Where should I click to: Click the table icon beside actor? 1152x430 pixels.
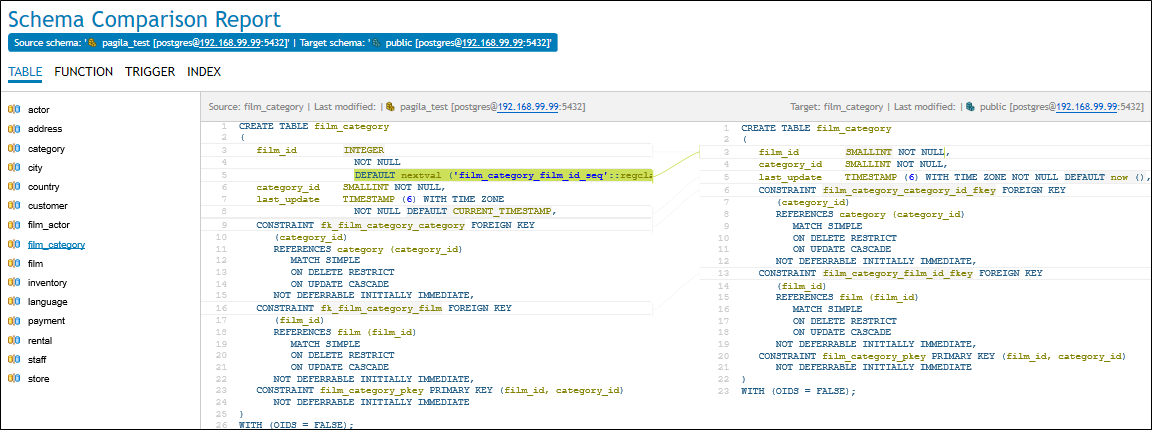coord(13,110)
